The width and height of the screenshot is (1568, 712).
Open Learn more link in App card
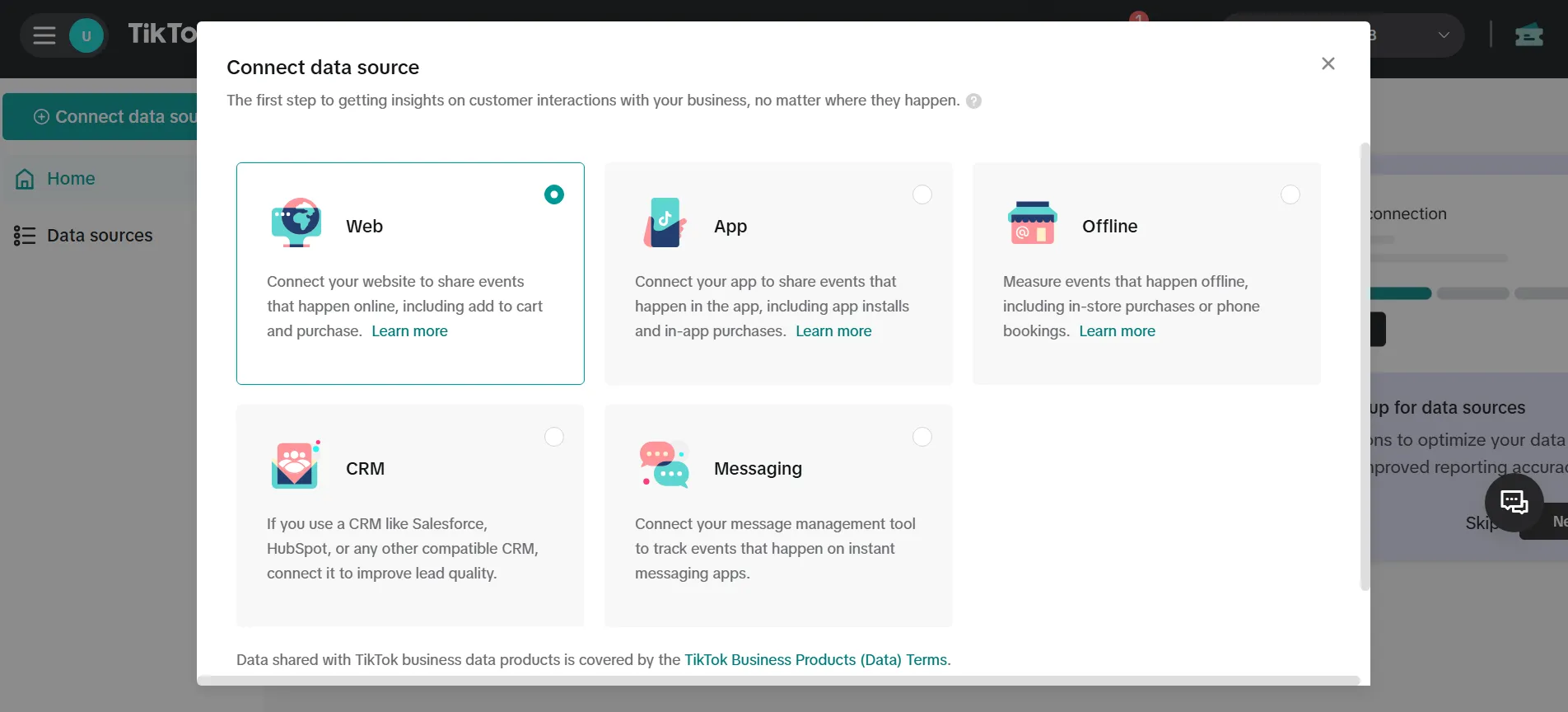click(x=833, y=330)
